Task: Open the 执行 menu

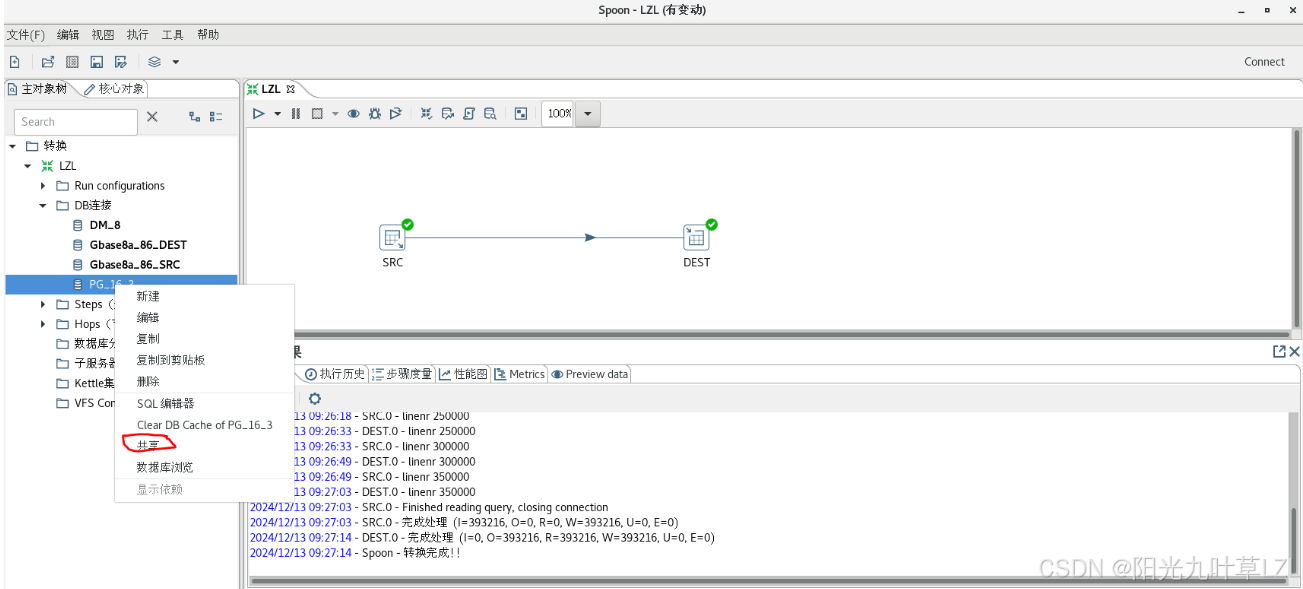Action: 138,35
